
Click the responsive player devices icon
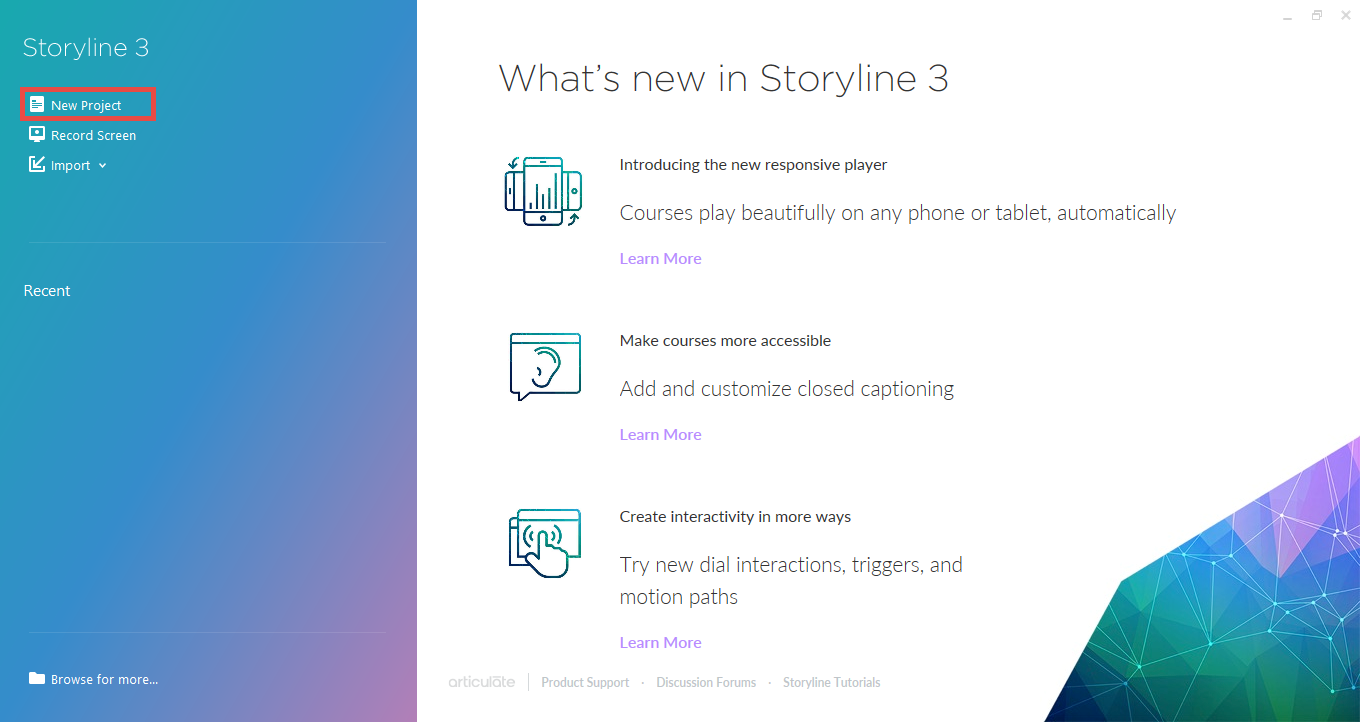point(543,192)
